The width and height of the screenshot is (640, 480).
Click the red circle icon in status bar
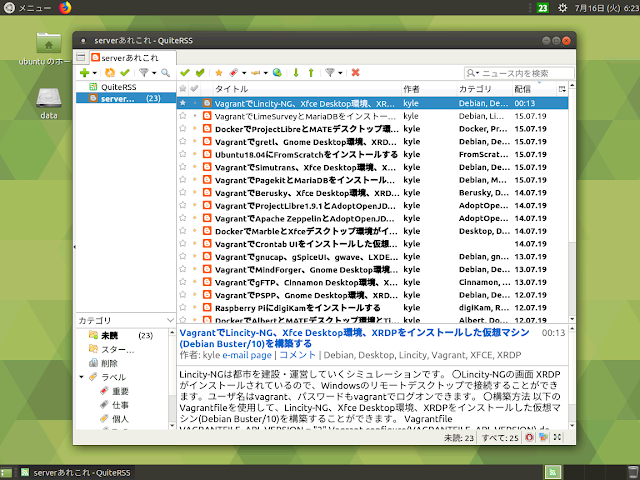[529, 438]
